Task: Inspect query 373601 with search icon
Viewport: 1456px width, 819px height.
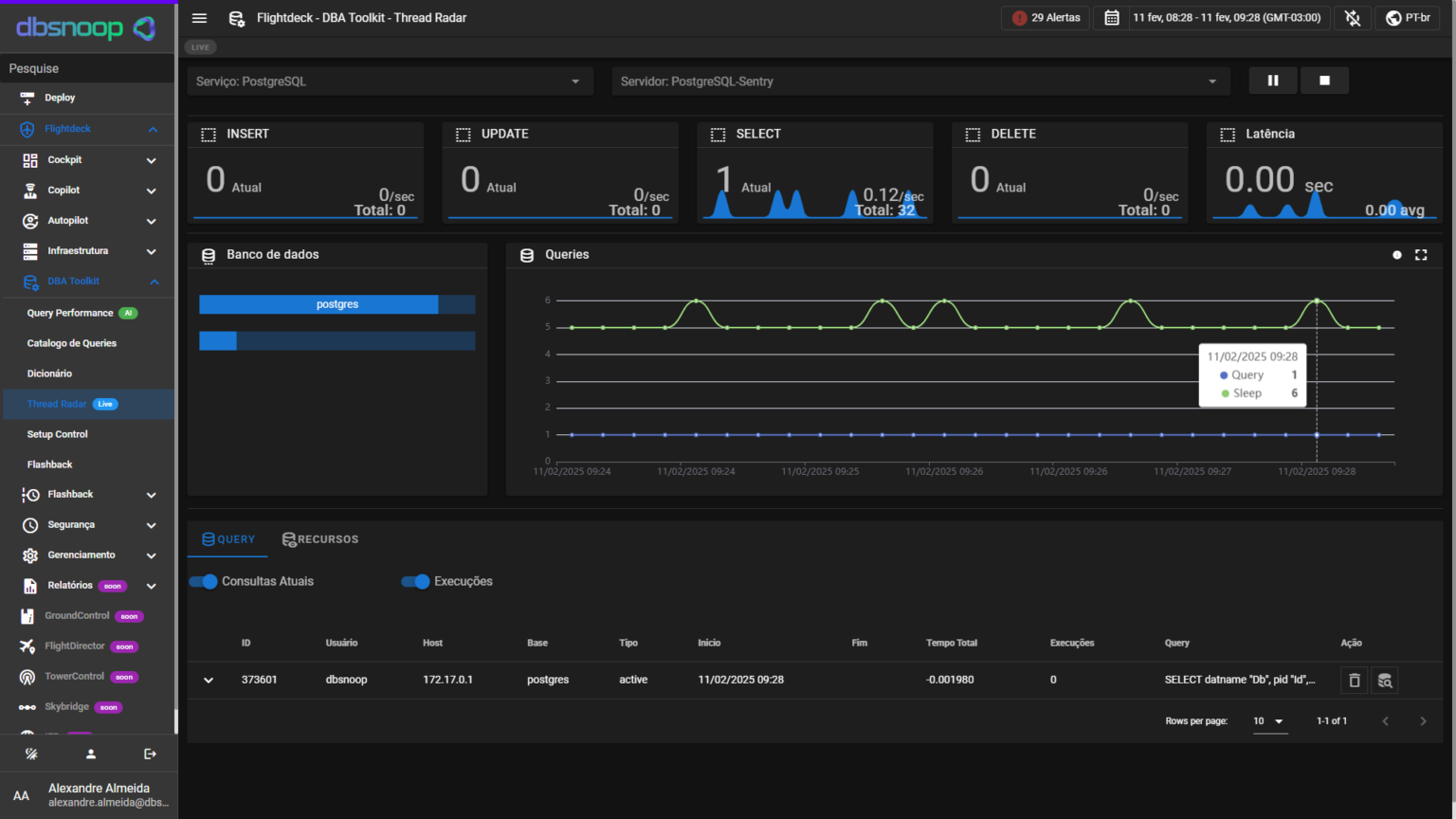Action: click(1385, 680)
